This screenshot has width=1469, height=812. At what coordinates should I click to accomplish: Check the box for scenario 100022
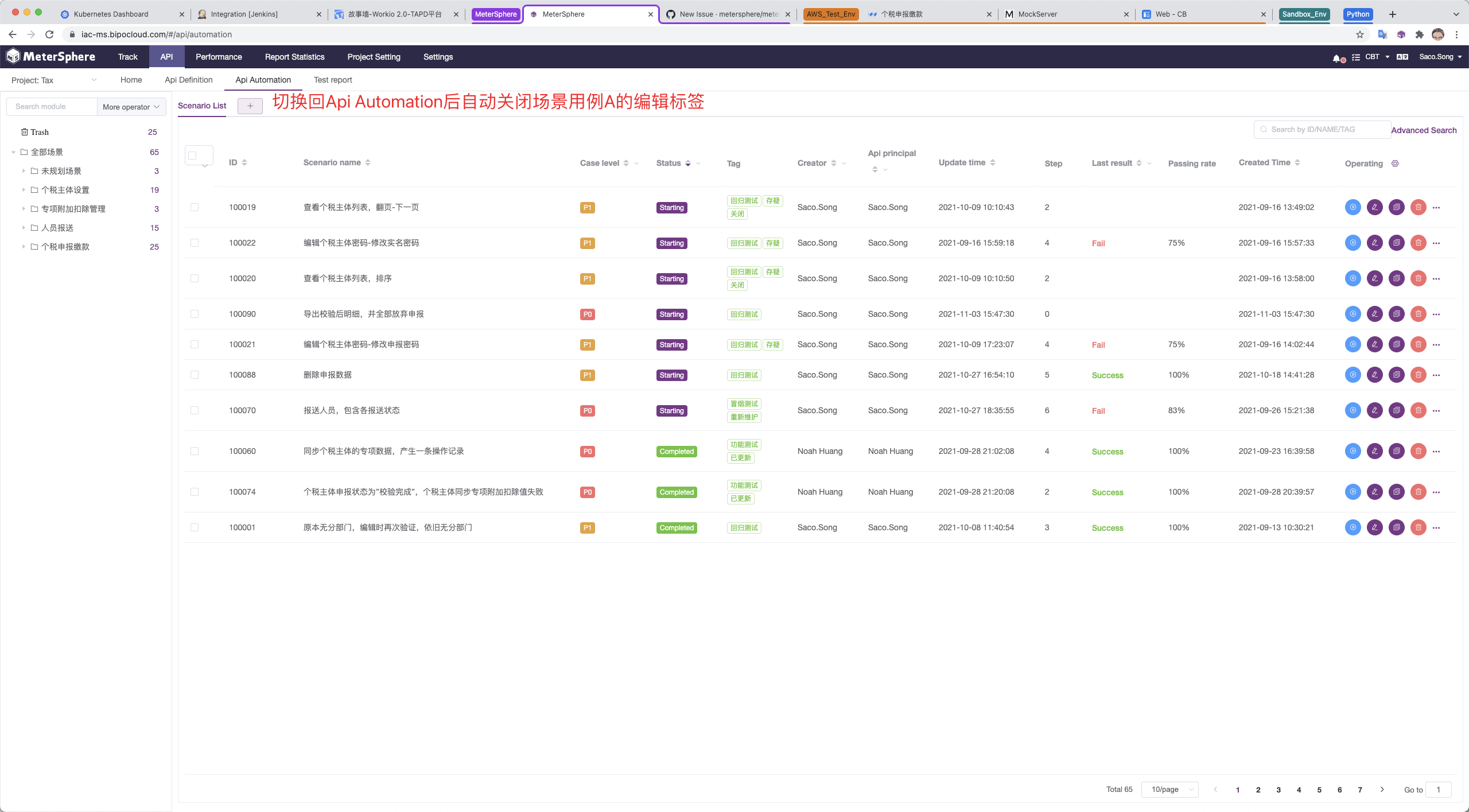(x=195, y=243)
